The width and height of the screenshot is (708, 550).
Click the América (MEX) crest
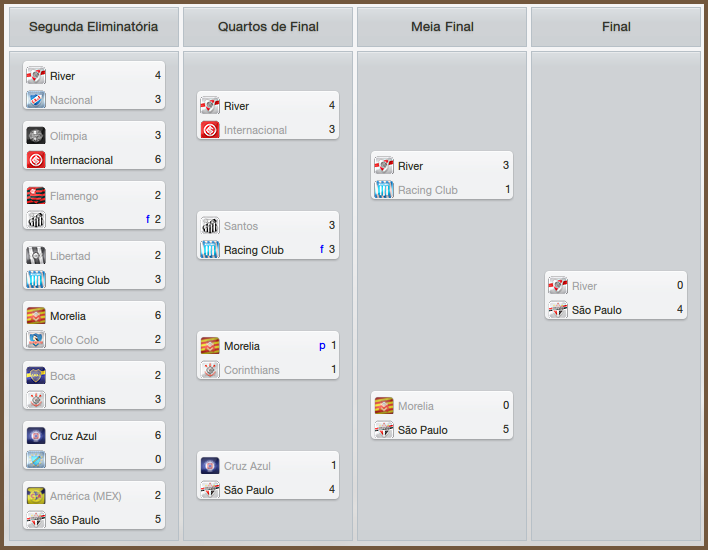point(36,496)
